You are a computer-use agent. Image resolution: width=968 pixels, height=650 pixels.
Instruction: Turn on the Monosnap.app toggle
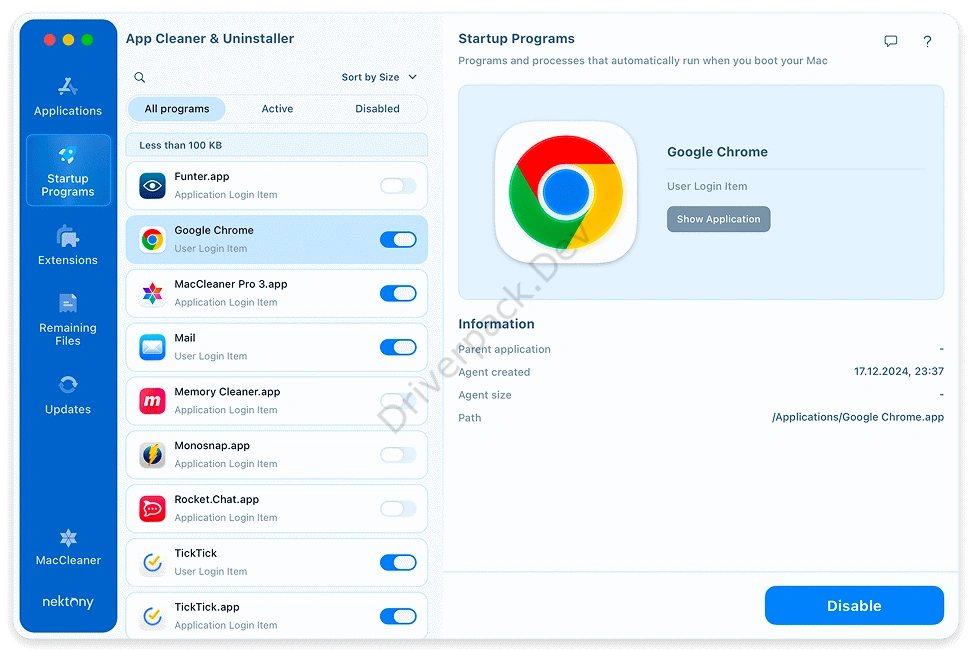[398, 455]
